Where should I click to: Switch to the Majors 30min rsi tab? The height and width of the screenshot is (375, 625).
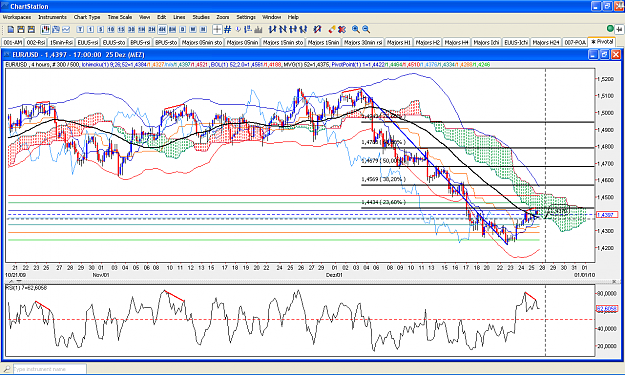pyautogui.click(x=363, y=42)
